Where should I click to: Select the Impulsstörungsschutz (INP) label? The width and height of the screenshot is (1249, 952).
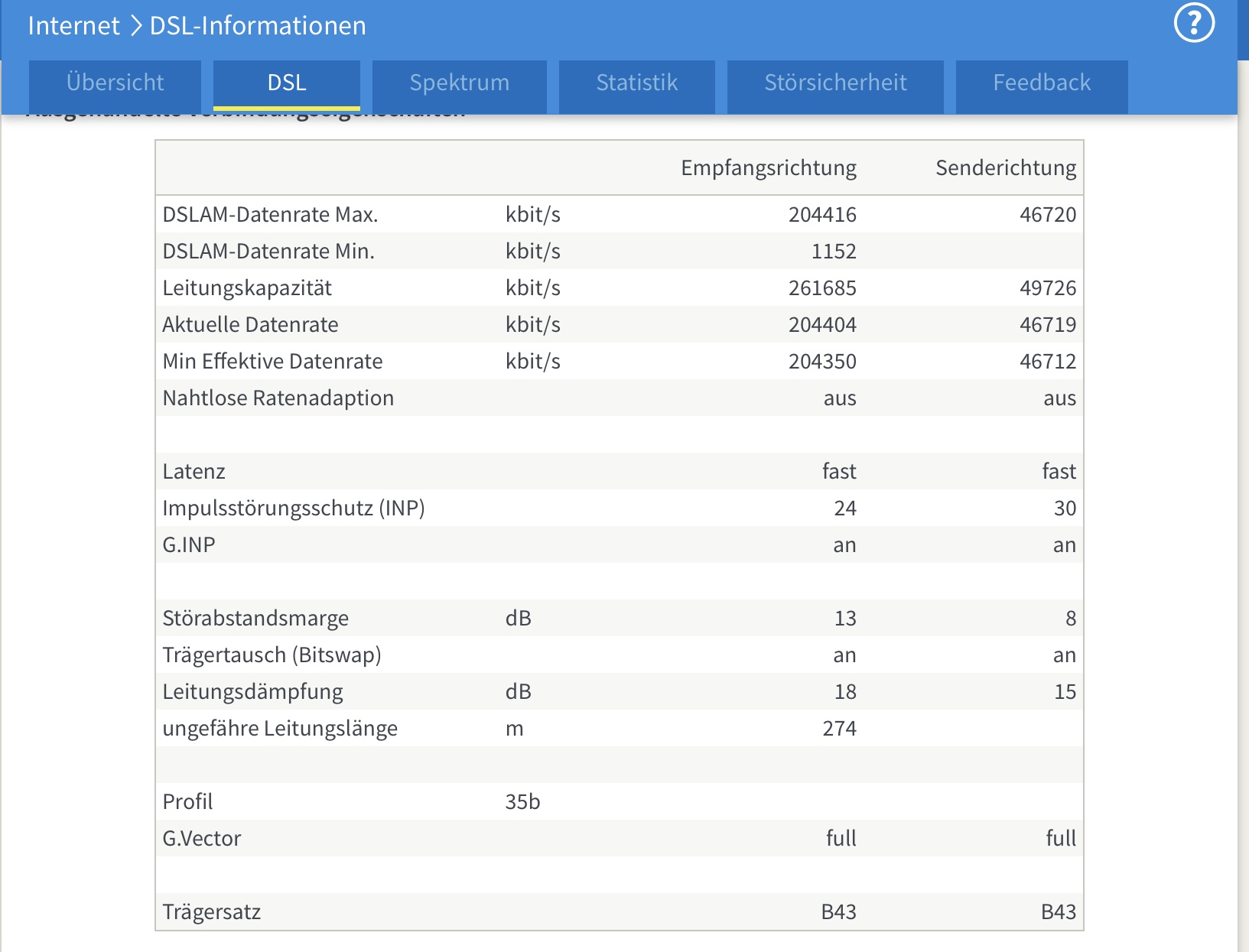pyautogui.click(x=294, y=508)
